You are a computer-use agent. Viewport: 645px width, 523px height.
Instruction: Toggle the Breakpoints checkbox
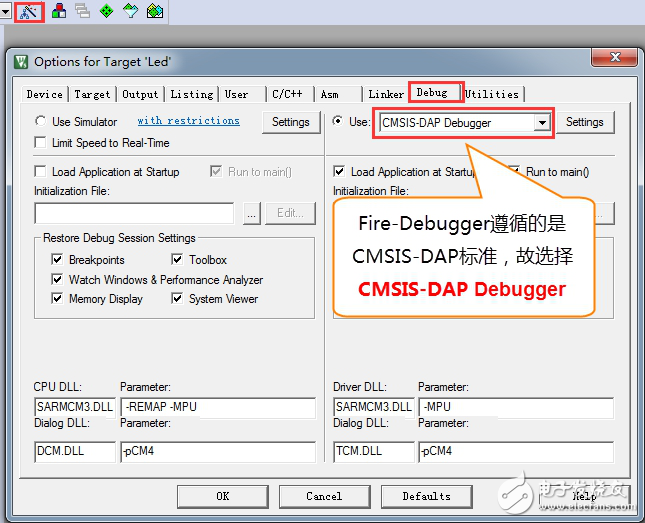(58, 260)
